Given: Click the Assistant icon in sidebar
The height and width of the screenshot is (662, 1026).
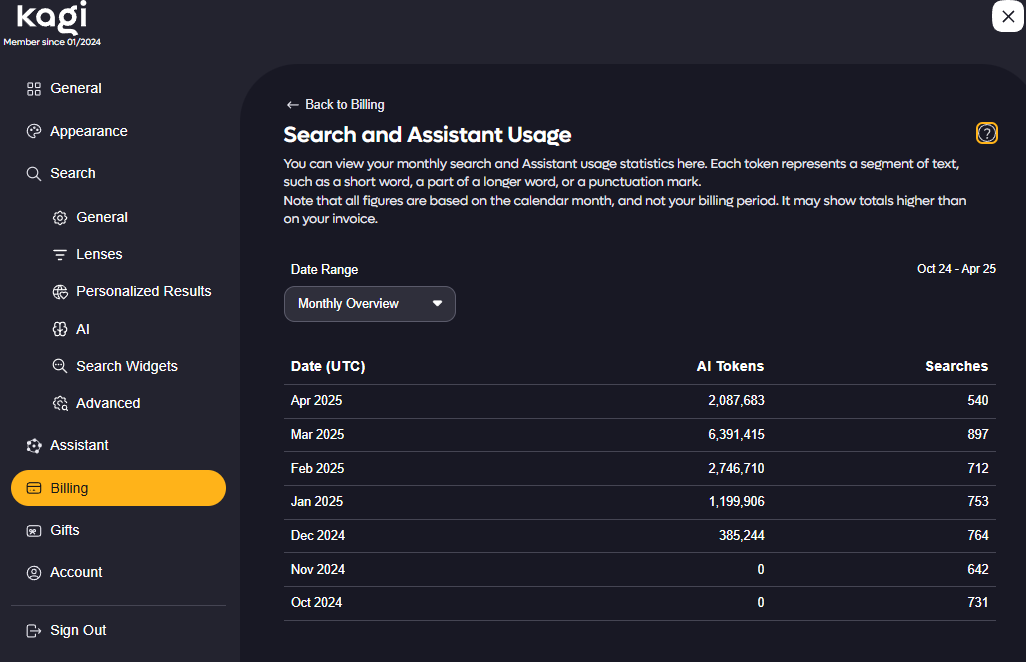Looking at the screenshot, I should [x=34, y=446].
